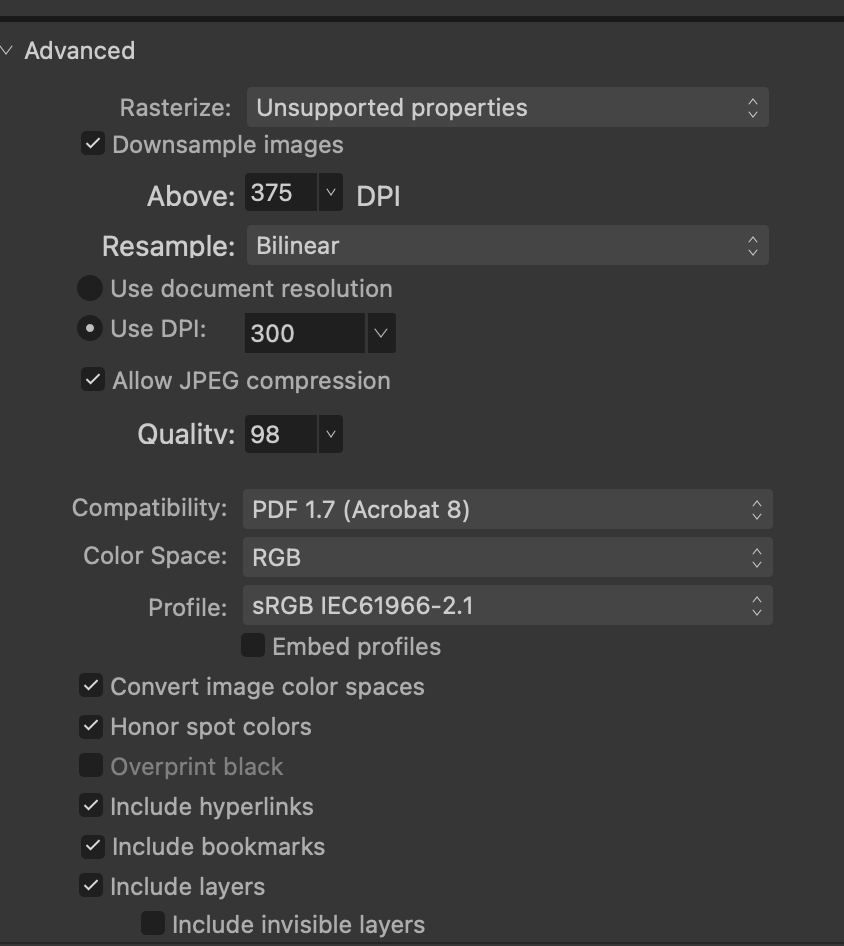Select Use document resolution radio
This screenshot has height=946, width=844.
[x=90, y=288]
